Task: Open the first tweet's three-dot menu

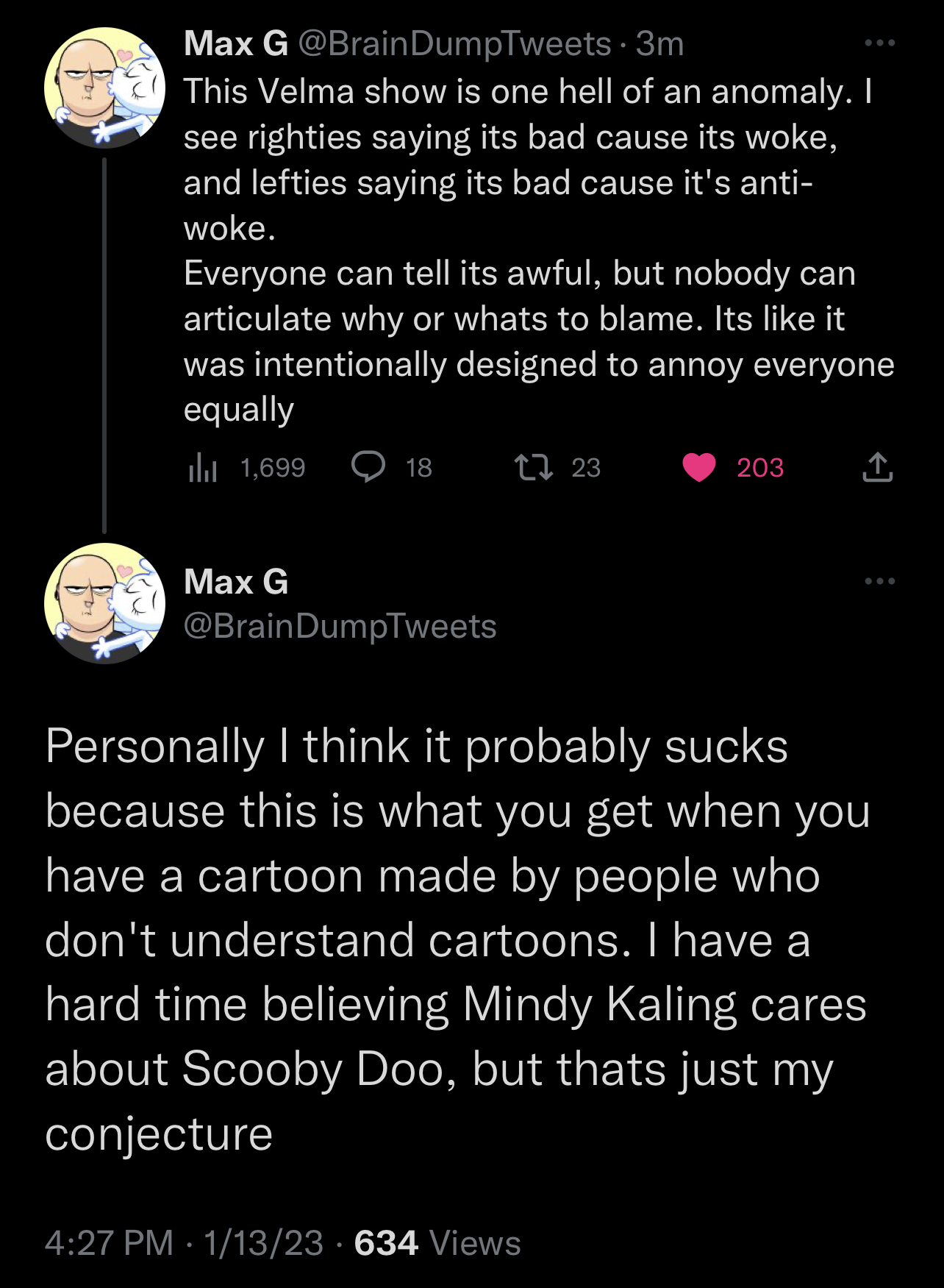Action: [x=879, y=43]
